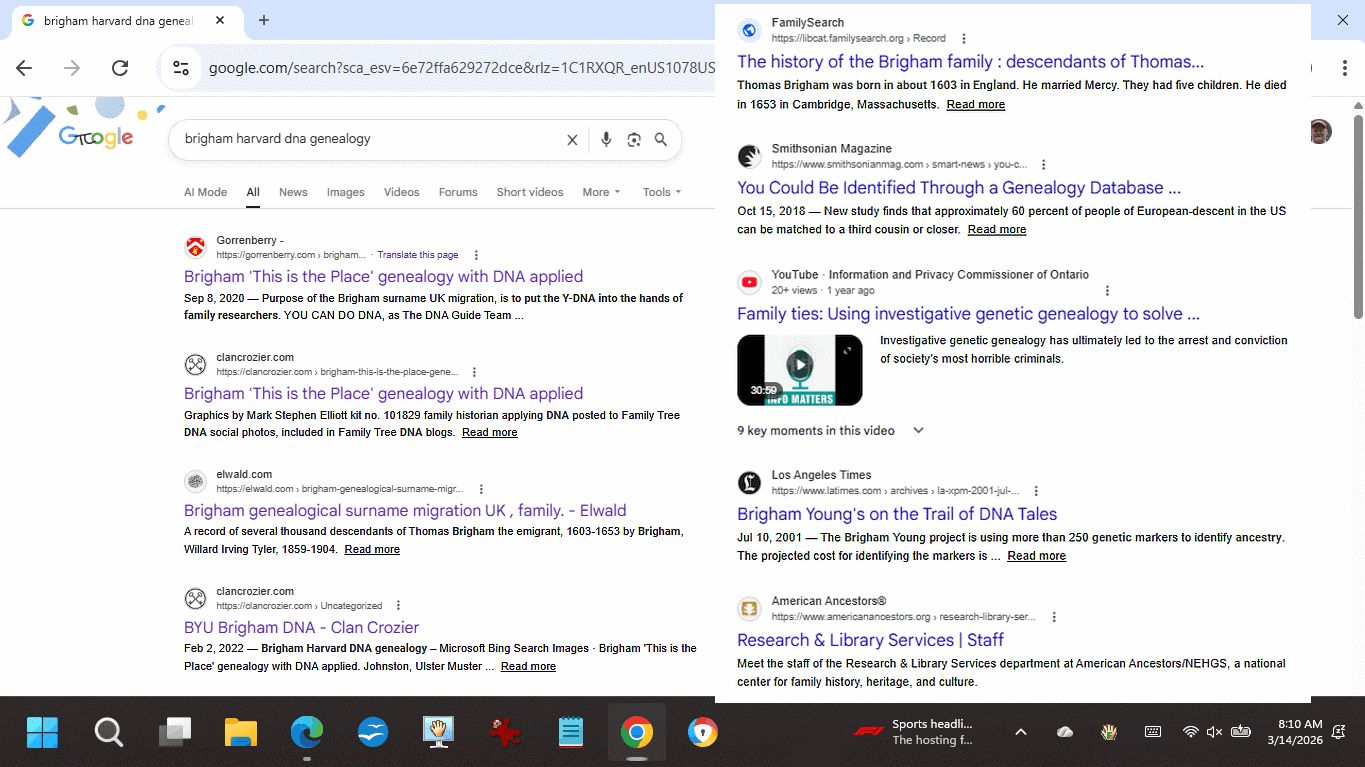Open the More search filters dropdown

click(x=602, y=192)
